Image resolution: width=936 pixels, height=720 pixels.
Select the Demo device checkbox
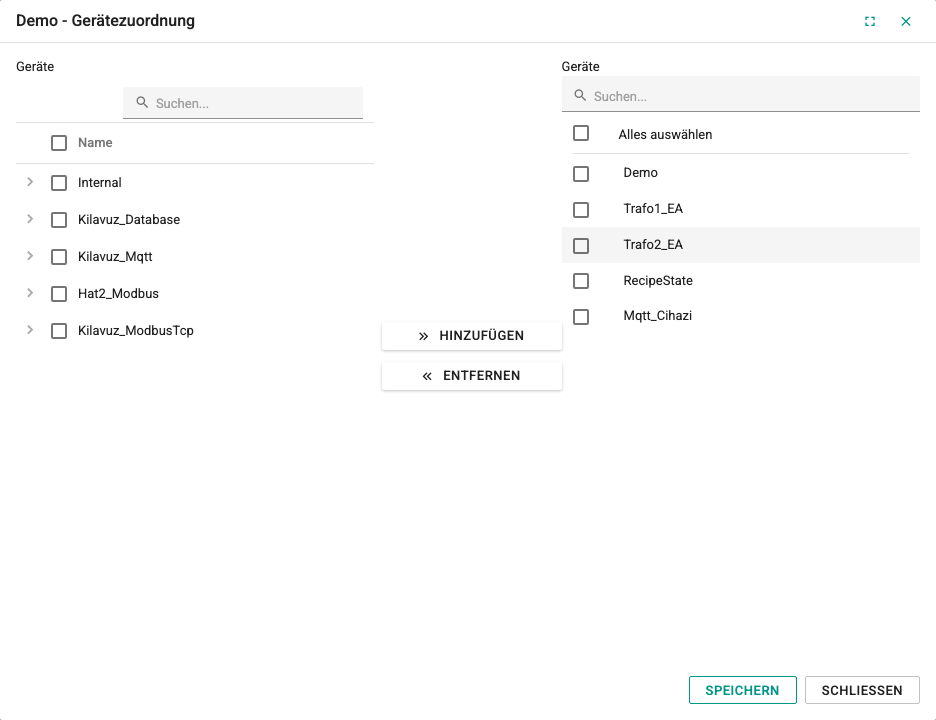[581, 174]
